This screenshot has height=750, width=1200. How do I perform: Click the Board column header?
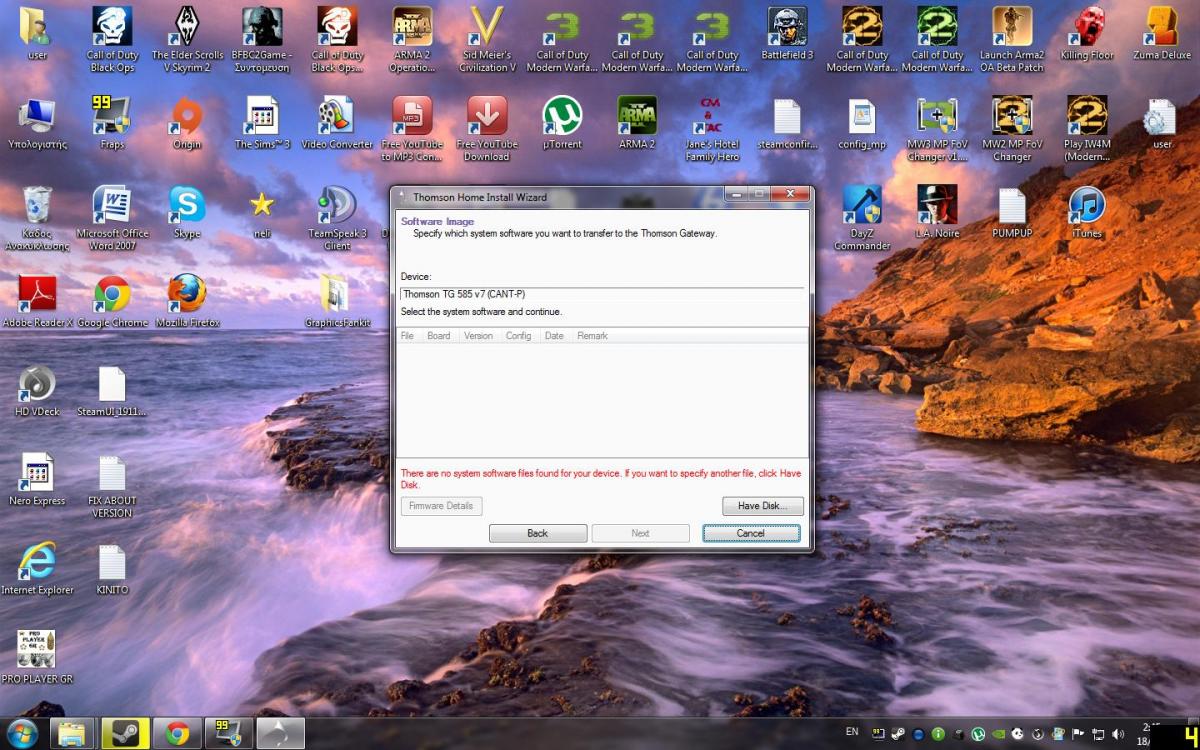click(439, 336)
